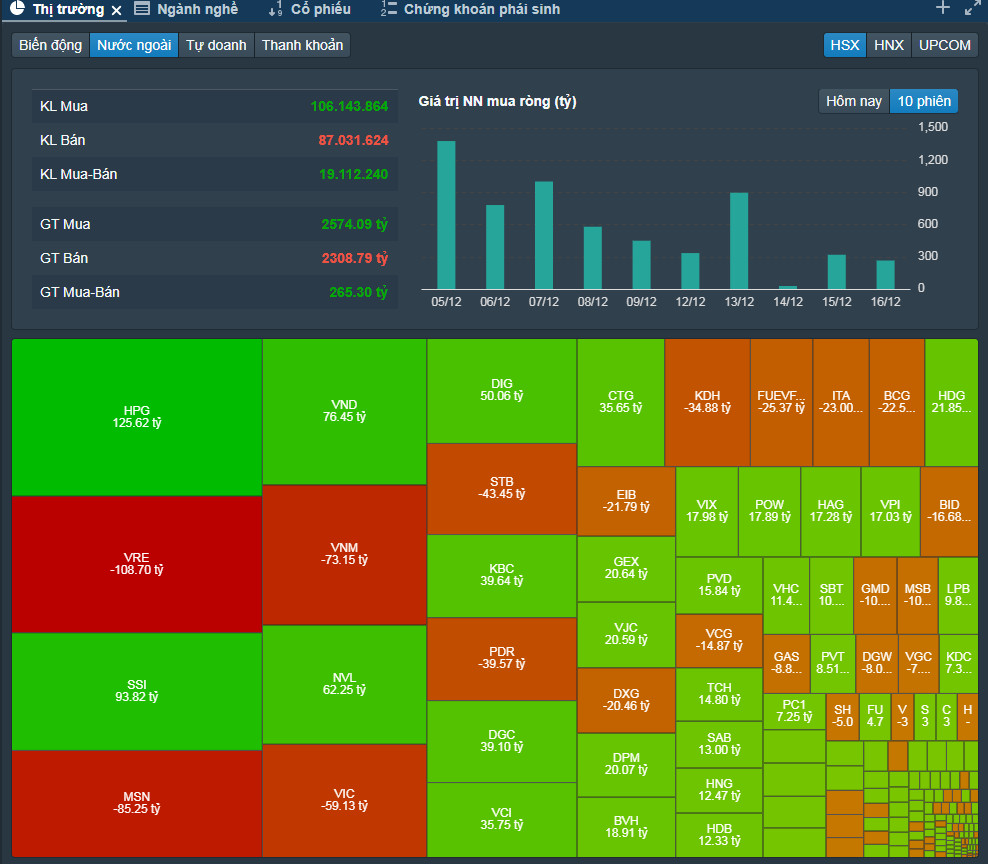Select the Thanh khoản tab
988x864 pixels.
point(302,45)
